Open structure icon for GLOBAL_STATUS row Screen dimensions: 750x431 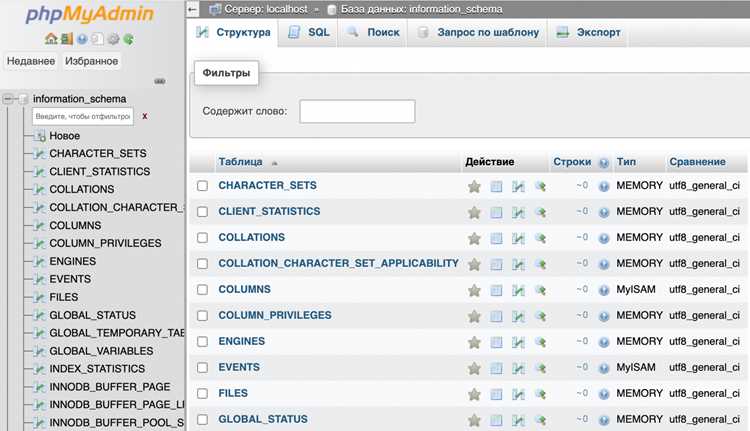point(518,420)
